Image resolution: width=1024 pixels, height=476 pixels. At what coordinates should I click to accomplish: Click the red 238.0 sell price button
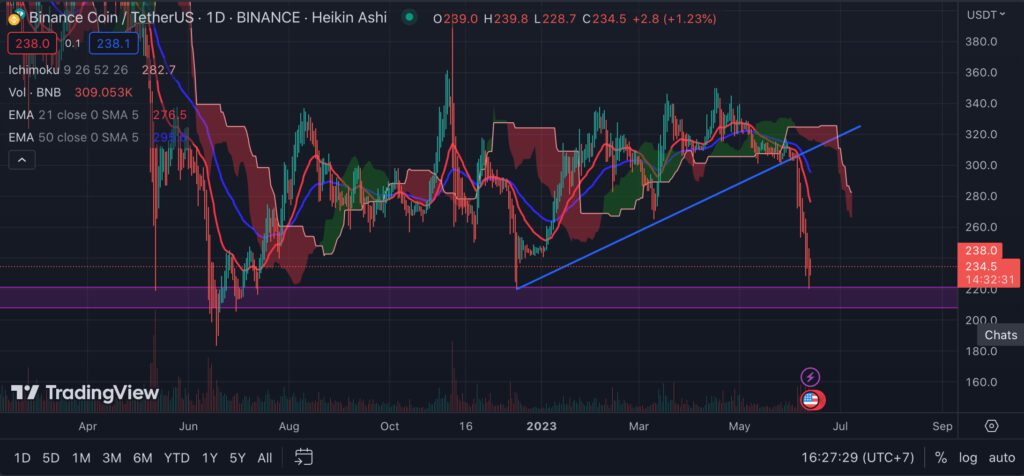[33, 43]
